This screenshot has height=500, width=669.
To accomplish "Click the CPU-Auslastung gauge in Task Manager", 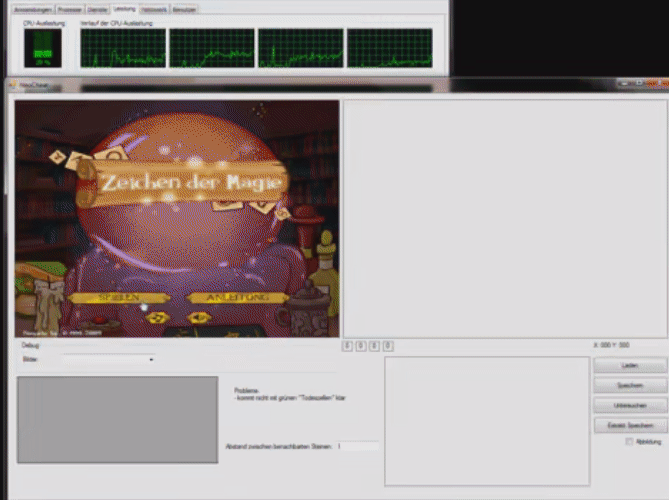I will pos(42,47).
